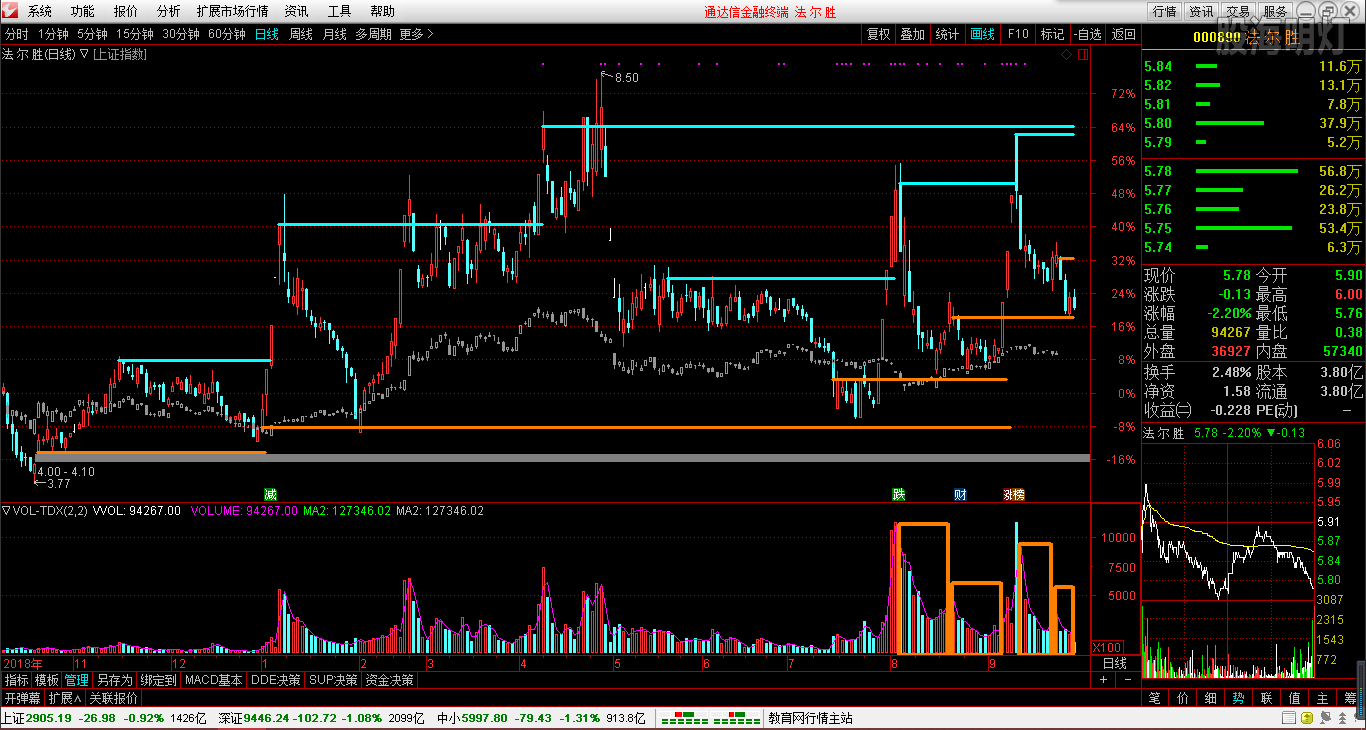Toggle 复权 price adjustment
The image size is (1366, 730).
(x=878, y=34)
